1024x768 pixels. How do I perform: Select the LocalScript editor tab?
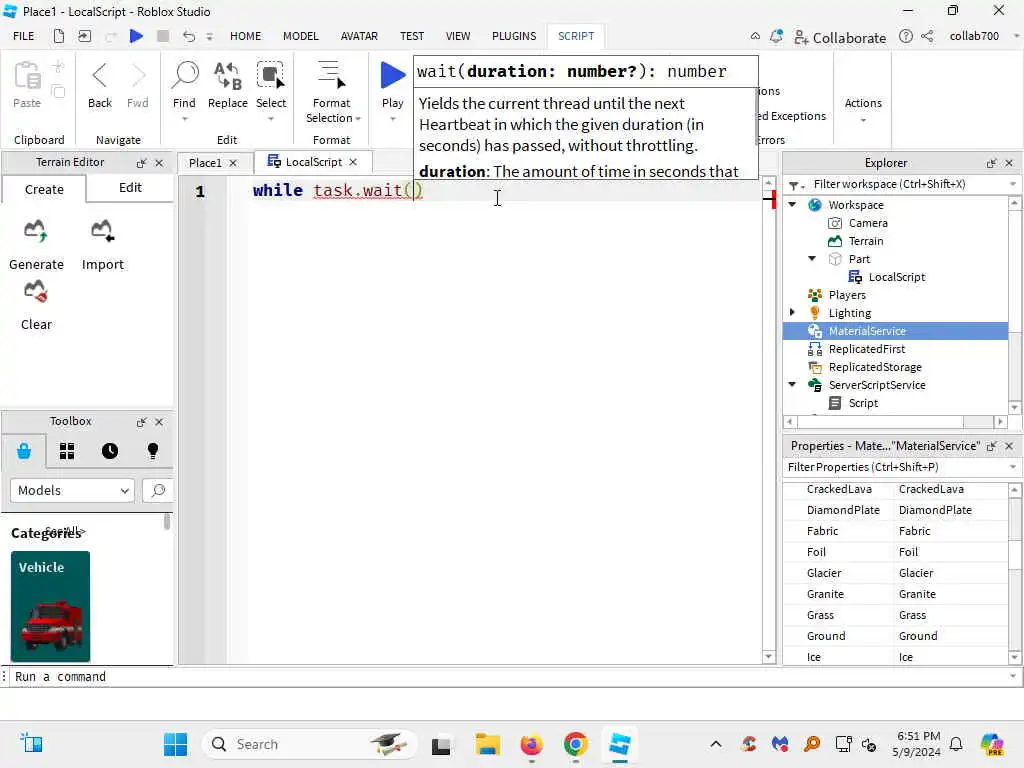click(x=313, y=162)
